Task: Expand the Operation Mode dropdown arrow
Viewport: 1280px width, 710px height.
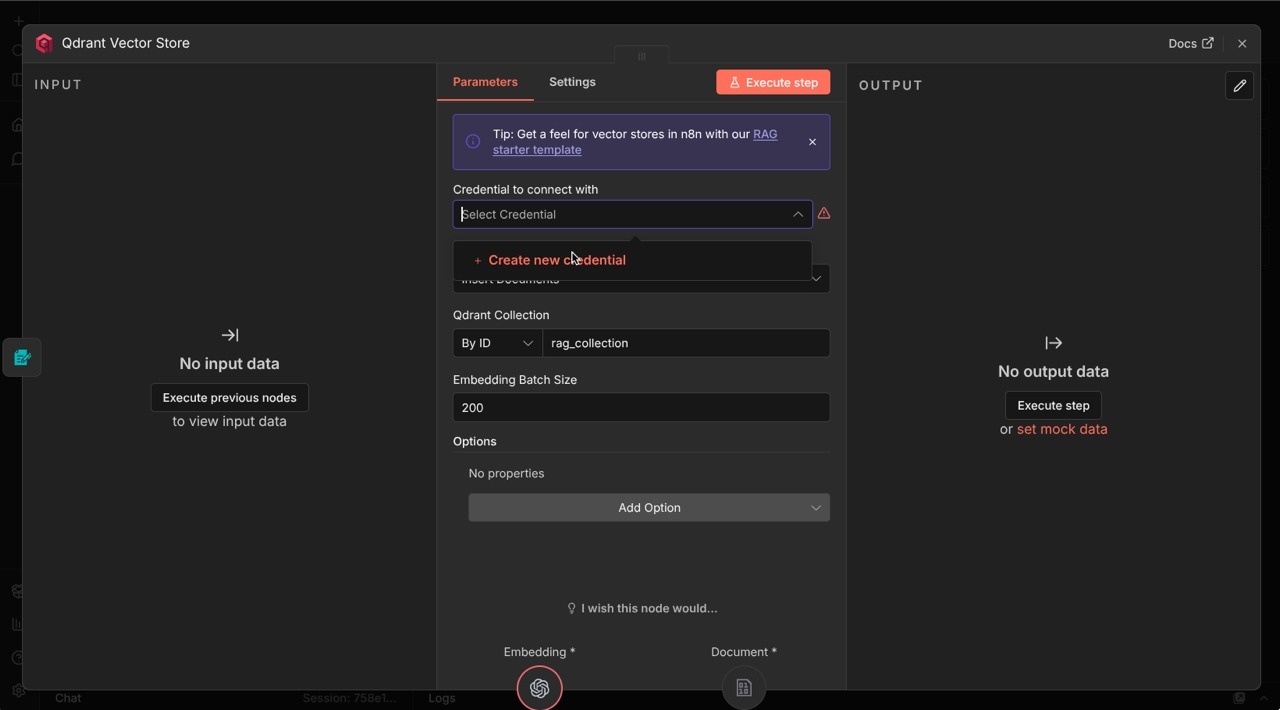Action: pyautogui.click(x=817, y=279)
